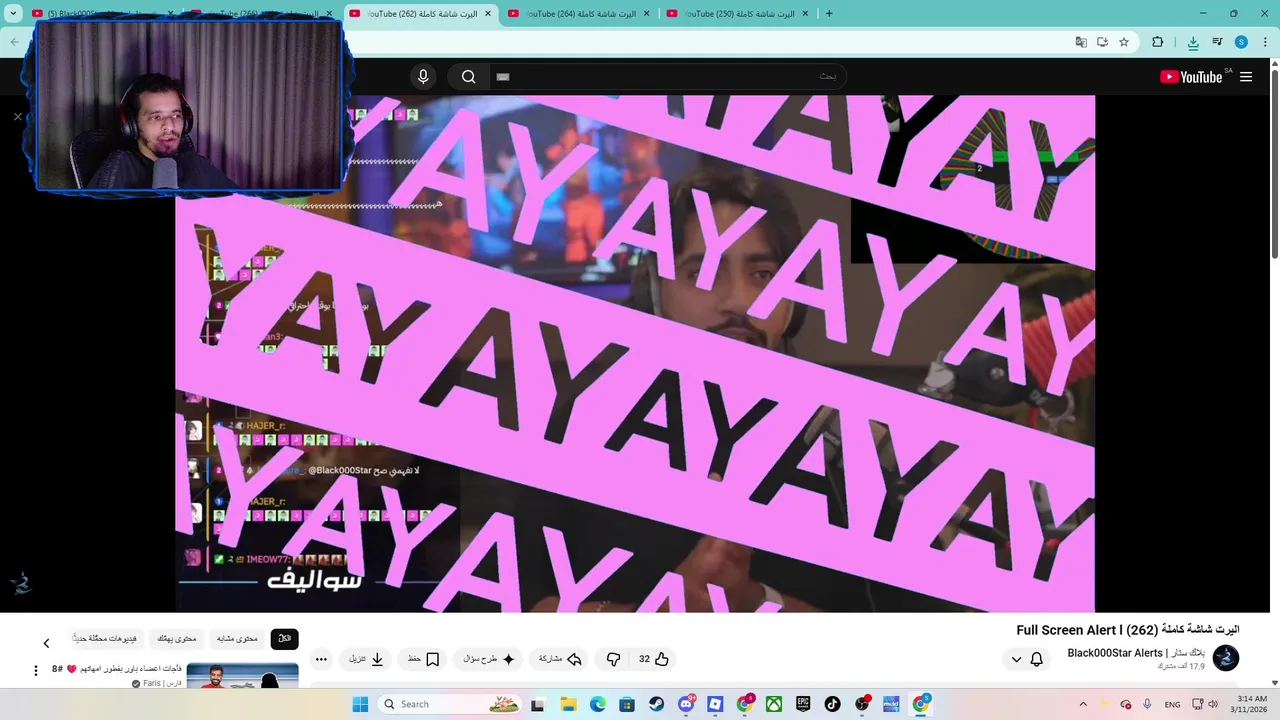Open the Chrome extensions puzzle icon
The height and width of the screenshot is (720, 1280).
click(1158, 42)
